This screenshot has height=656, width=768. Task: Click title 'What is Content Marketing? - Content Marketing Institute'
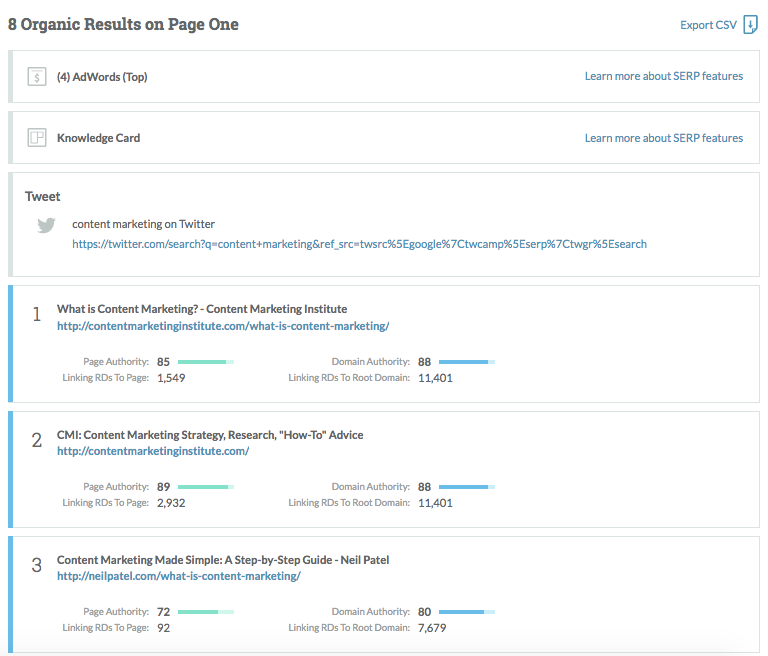coord(202,309)
